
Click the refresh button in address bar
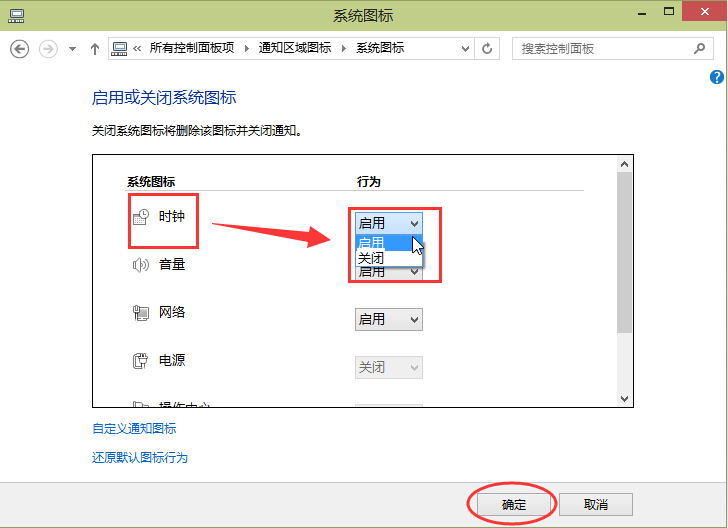pyautogui.click(x=487, y=48)
